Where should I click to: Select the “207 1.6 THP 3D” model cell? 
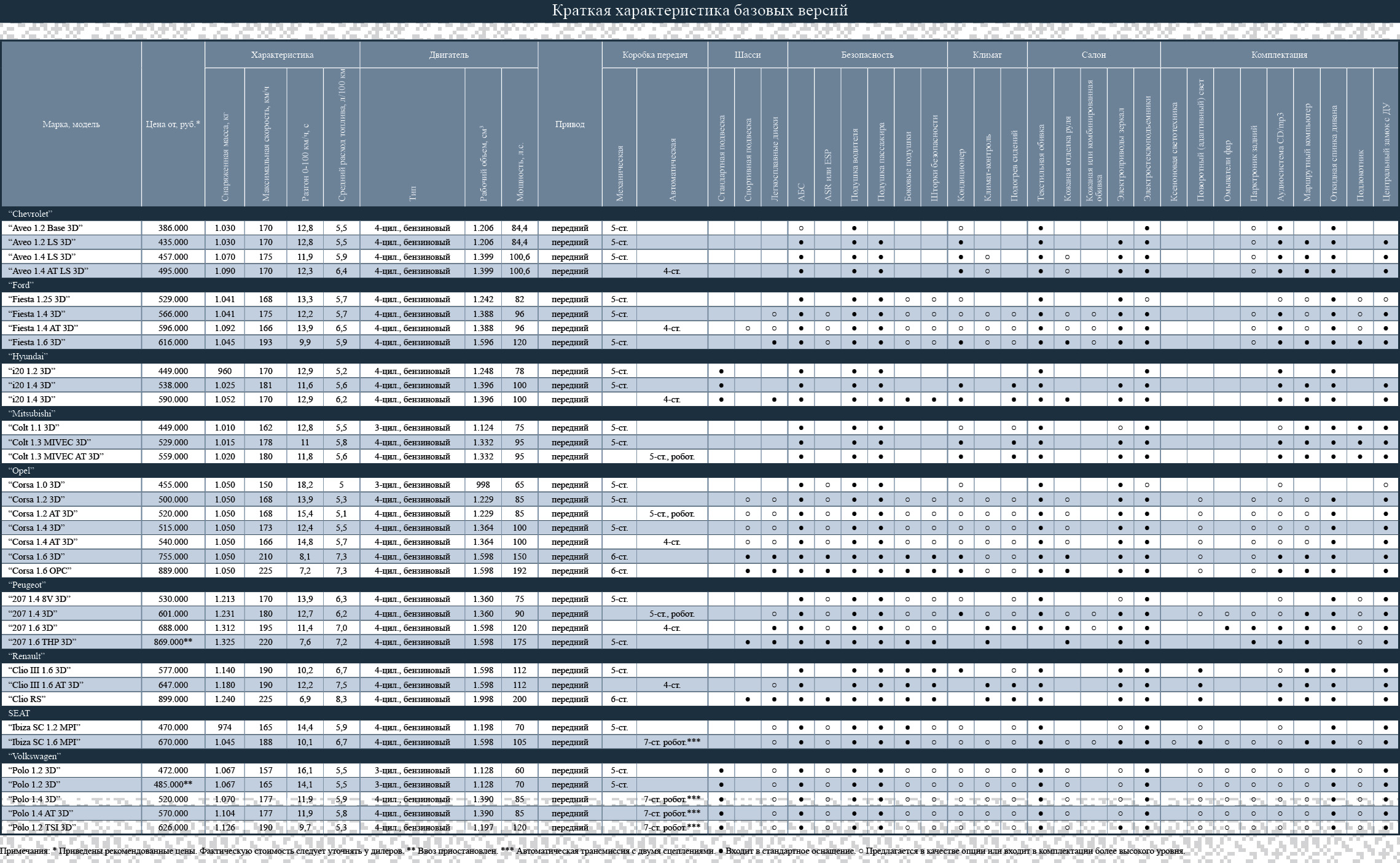[71, 642]
